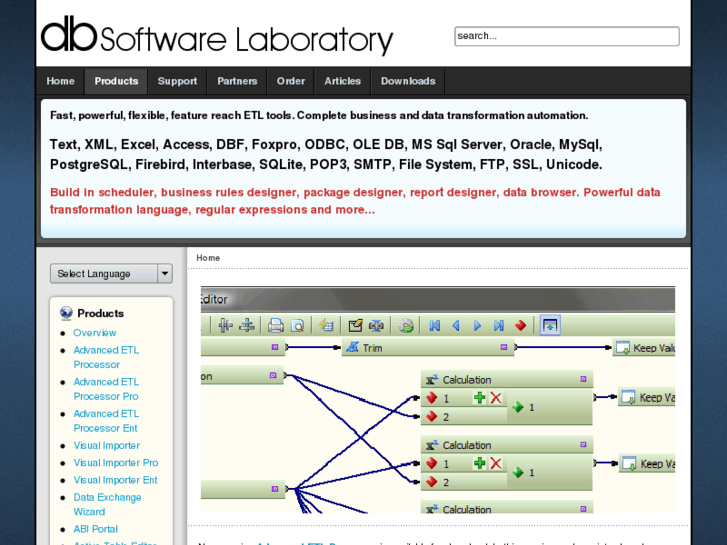The image size is (727, 545).
Task: Click the red diamond icon in toolbar
Action: coord(521,325)
